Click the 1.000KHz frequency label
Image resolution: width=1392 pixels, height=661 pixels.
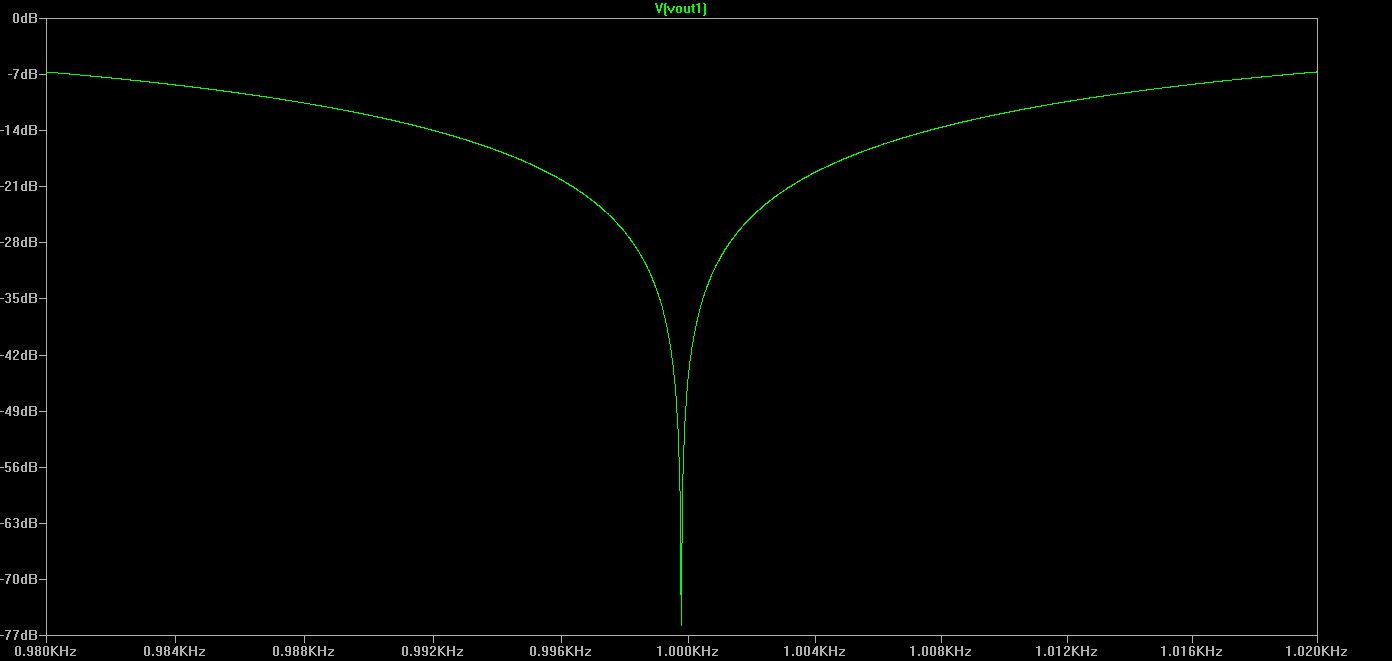click(688, 651)
